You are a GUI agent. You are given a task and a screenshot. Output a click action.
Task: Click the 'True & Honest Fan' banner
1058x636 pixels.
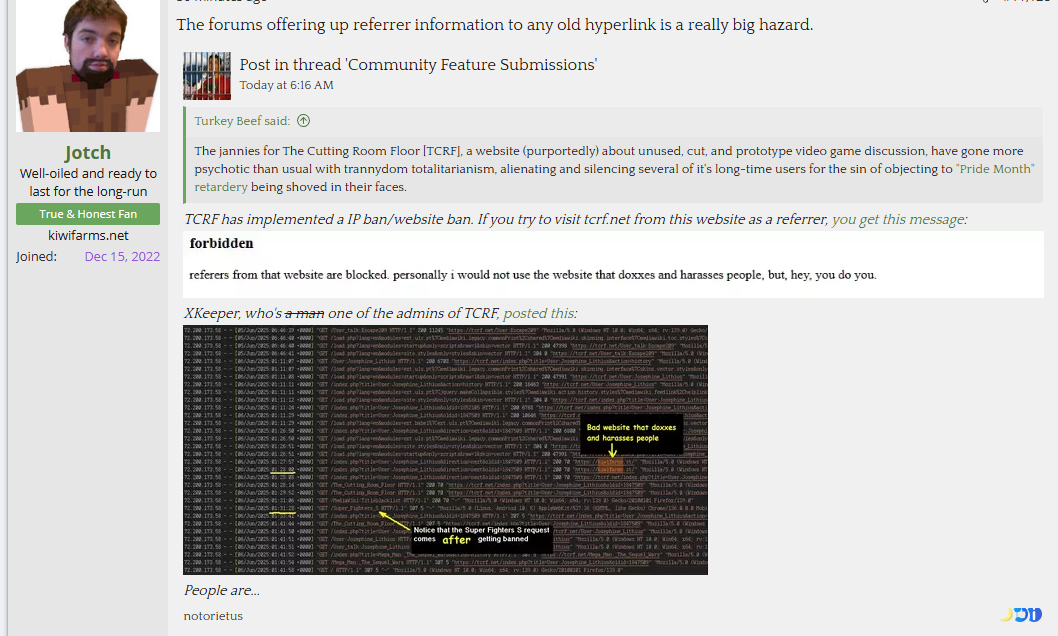(x=88, y=214)
